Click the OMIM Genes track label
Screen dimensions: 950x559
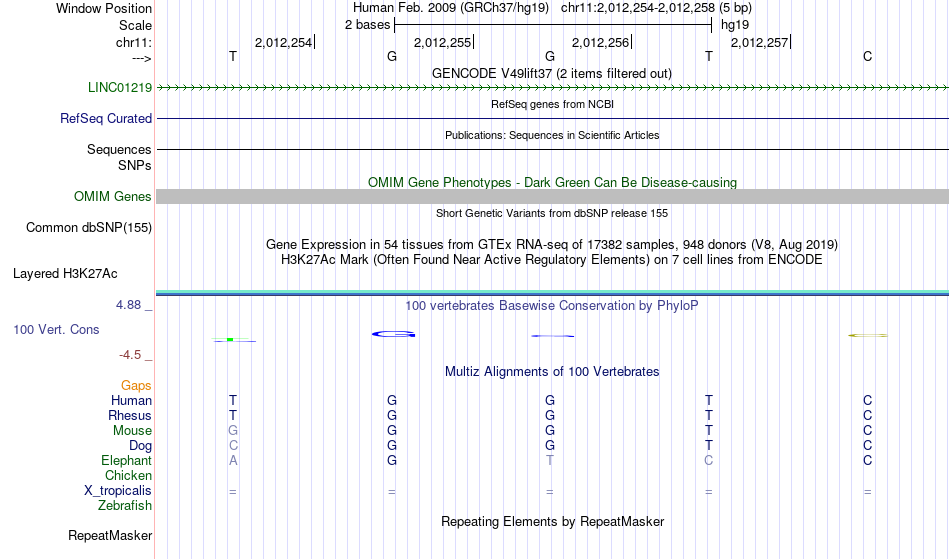(113, 196)
